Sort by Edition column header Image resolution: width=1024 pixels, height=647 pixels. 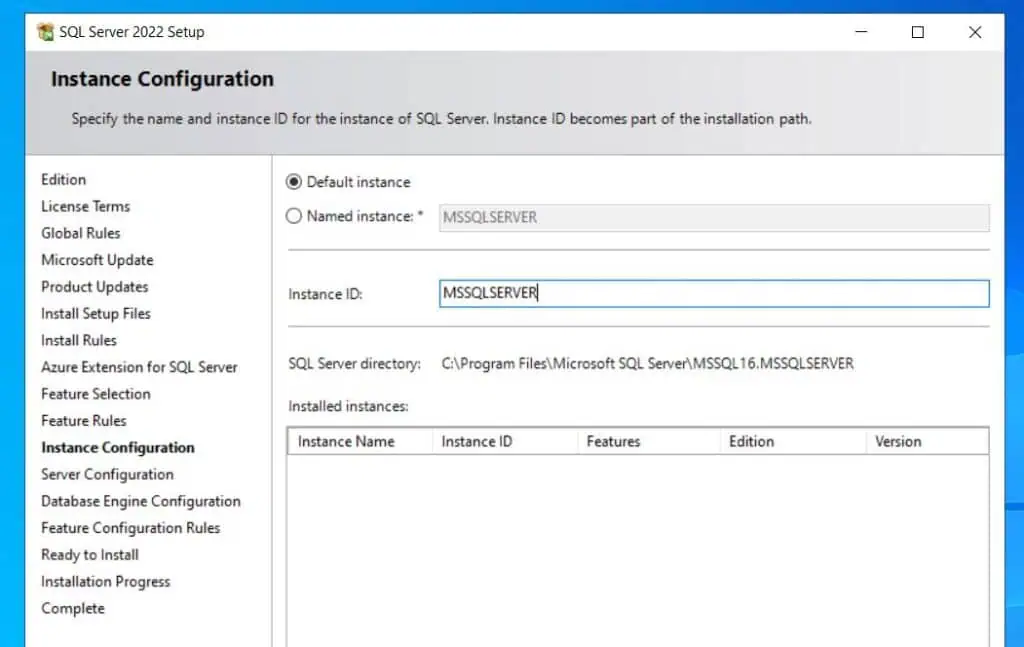tap(793, 441)
